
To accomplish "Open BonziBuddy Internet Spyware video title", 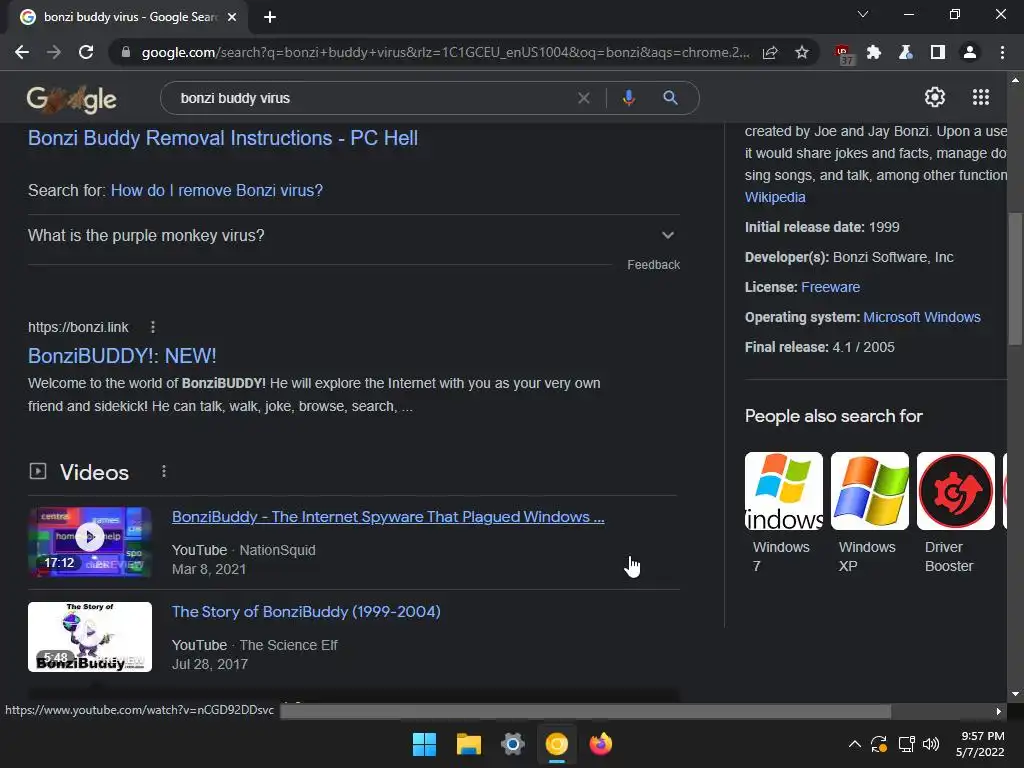I will click(388, 517).
